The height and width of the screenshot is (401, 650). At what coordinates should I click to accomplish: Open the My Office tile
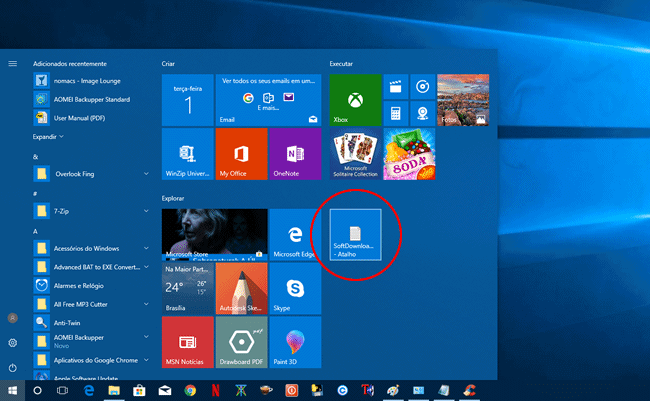click(x=241, y=152)
